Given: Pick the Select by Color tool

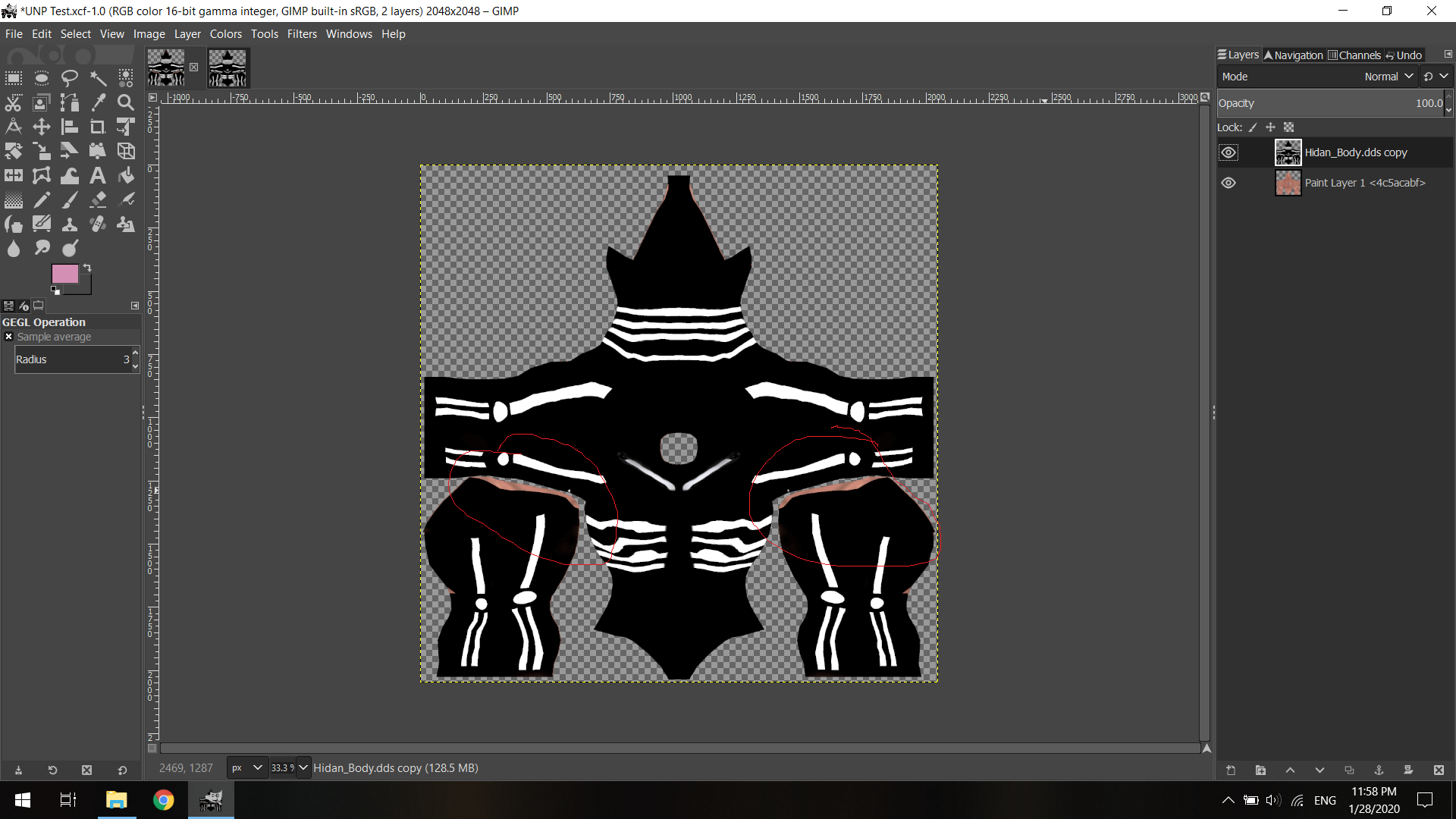Looking at the screenshot, I should click(x=126, y=78).
